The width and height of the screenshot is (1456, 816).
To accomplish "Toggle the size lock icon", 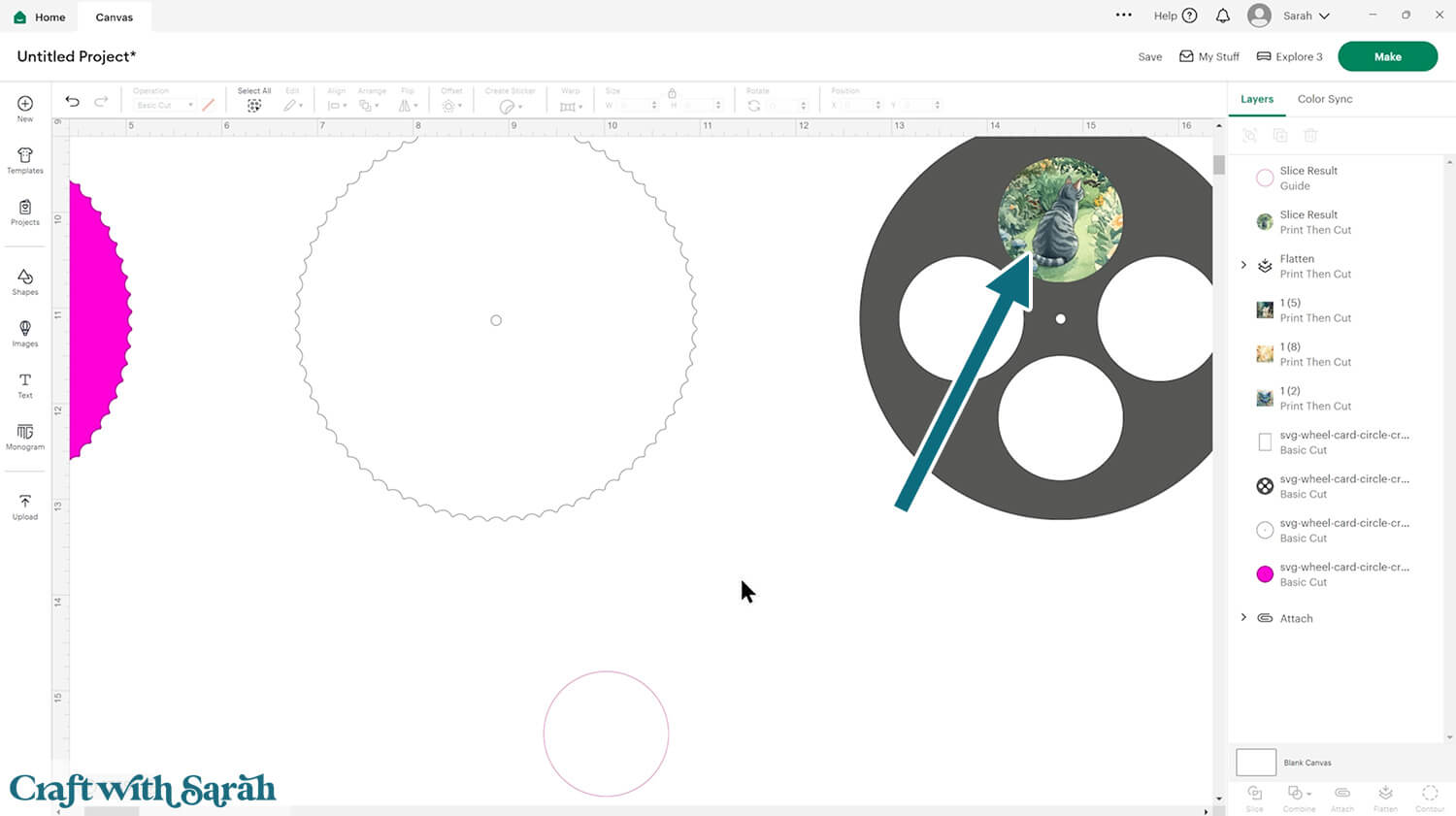I will [672, 92].
